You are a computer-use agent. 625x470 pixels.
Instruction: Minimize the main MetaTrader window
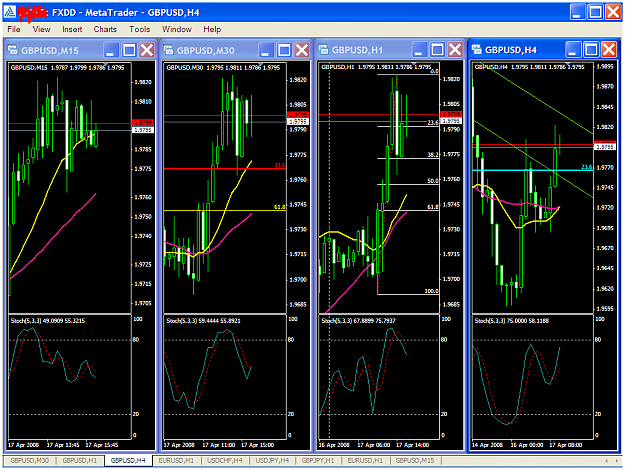coord(577,12)
